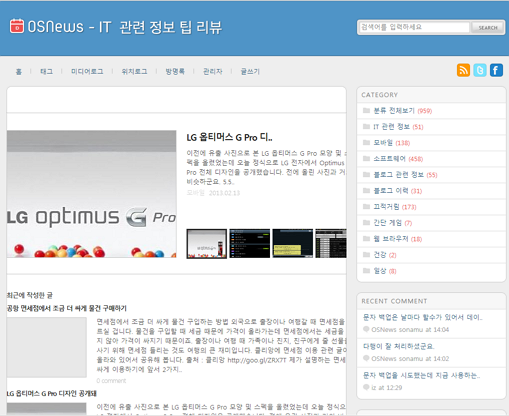The height and width of the screenshot is (416, 509).
Task: Select the first slider thumbnail with white background
Action: point(206,243)
